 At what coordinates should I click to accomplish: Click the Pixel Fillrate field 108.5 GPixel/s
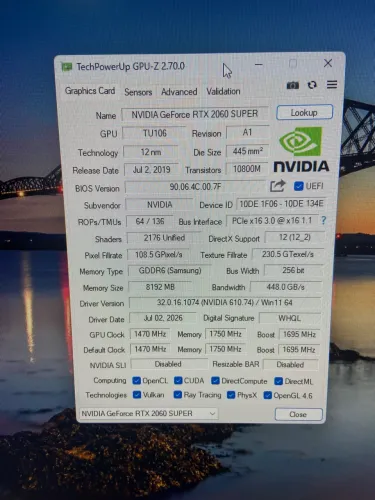click(x=158, y=255)
